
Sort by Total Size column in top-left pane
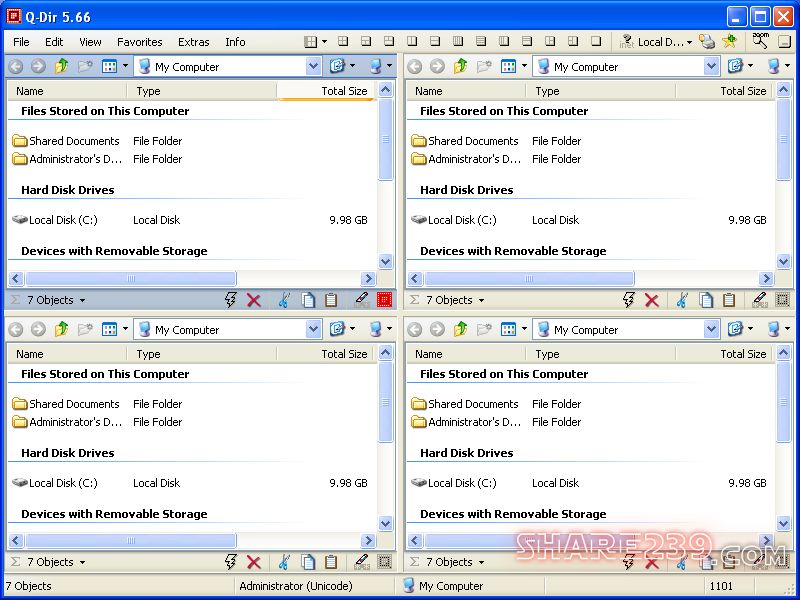(x=325, y=91)
